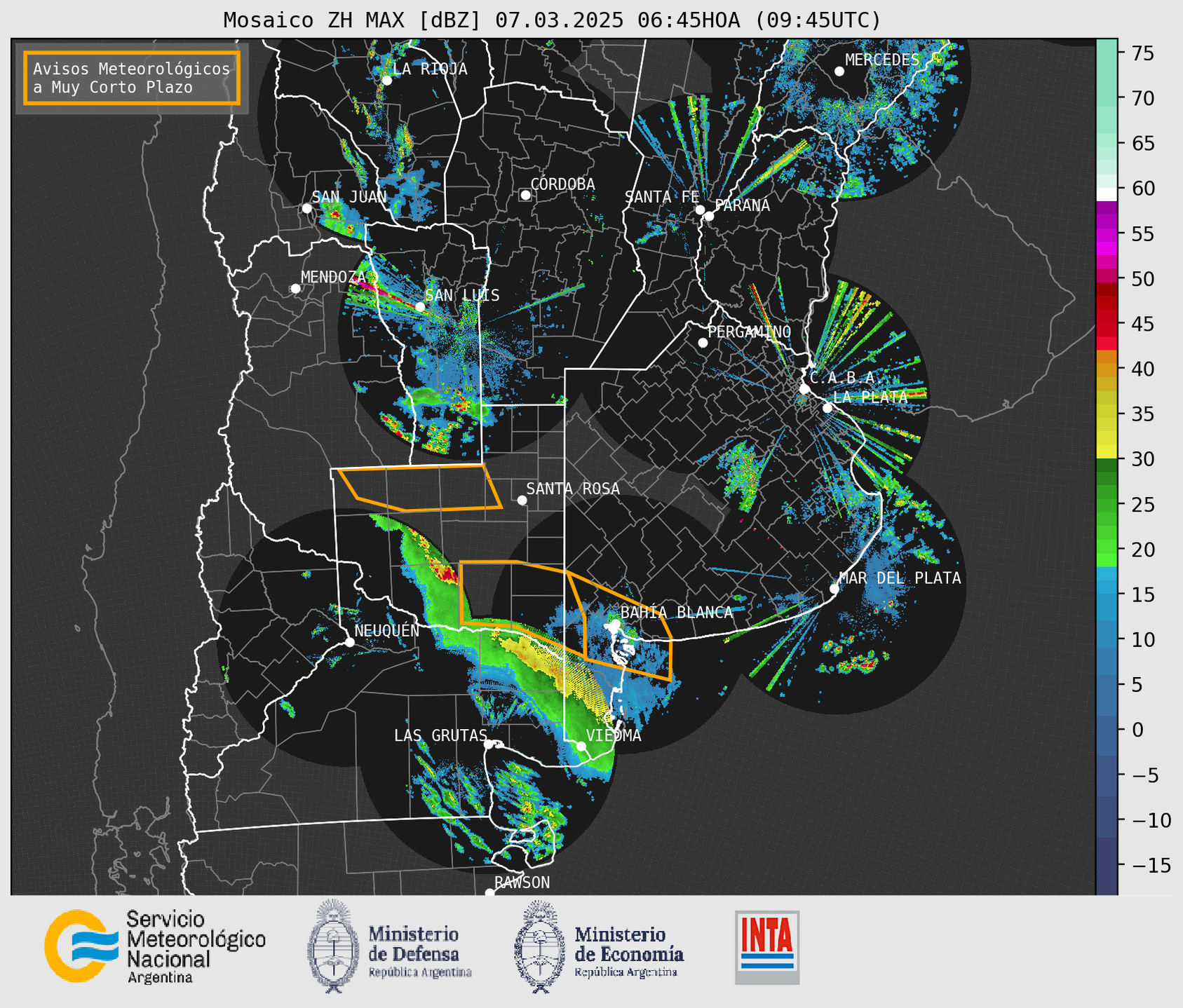Select the MENDOZA city label
The height and width of the screenshot is (1008, 1183).
(333, 277)
